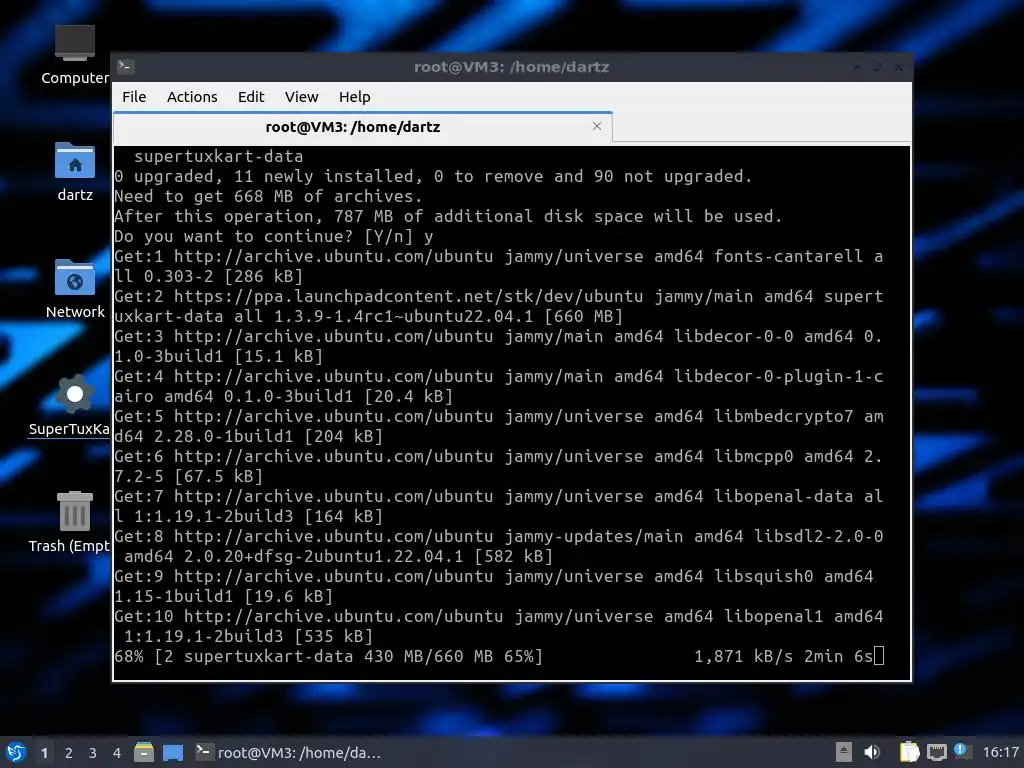Click the Get:4 libdecor-0-plugin-1-cairo line
1024x768 pixels.
499,386
